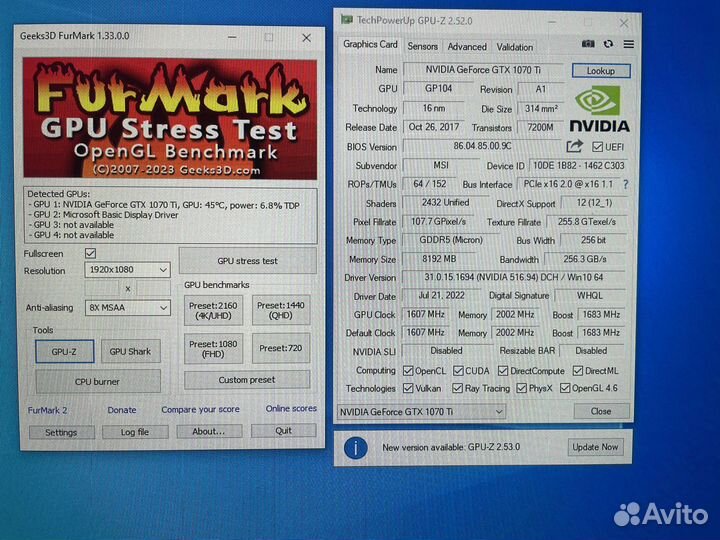Open the Resolution 1920x1080 dropdown

(x=127, y=270)
